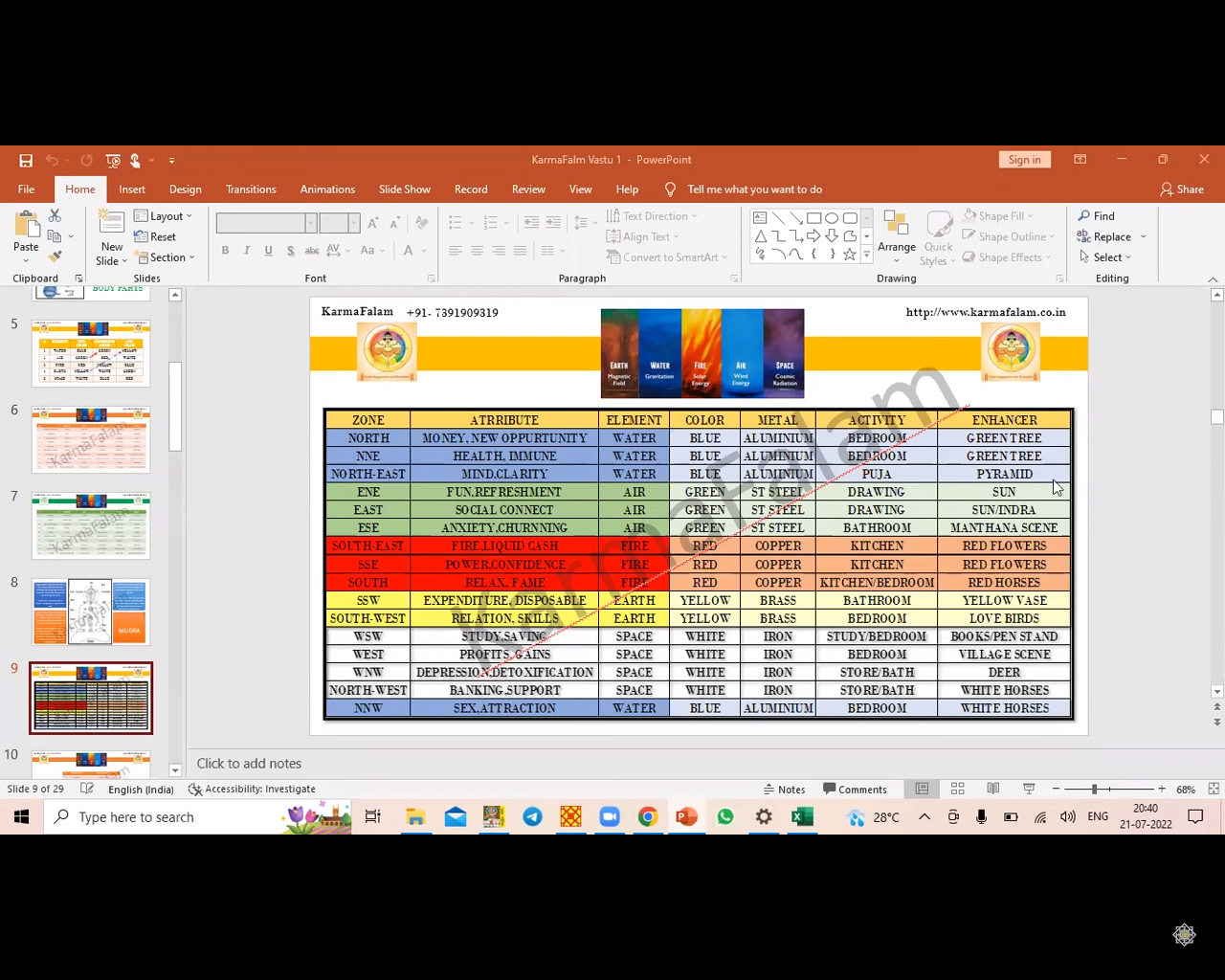Expand the Layout dropdown
Screen dimensions: 1225x980
tap(164, 216)
